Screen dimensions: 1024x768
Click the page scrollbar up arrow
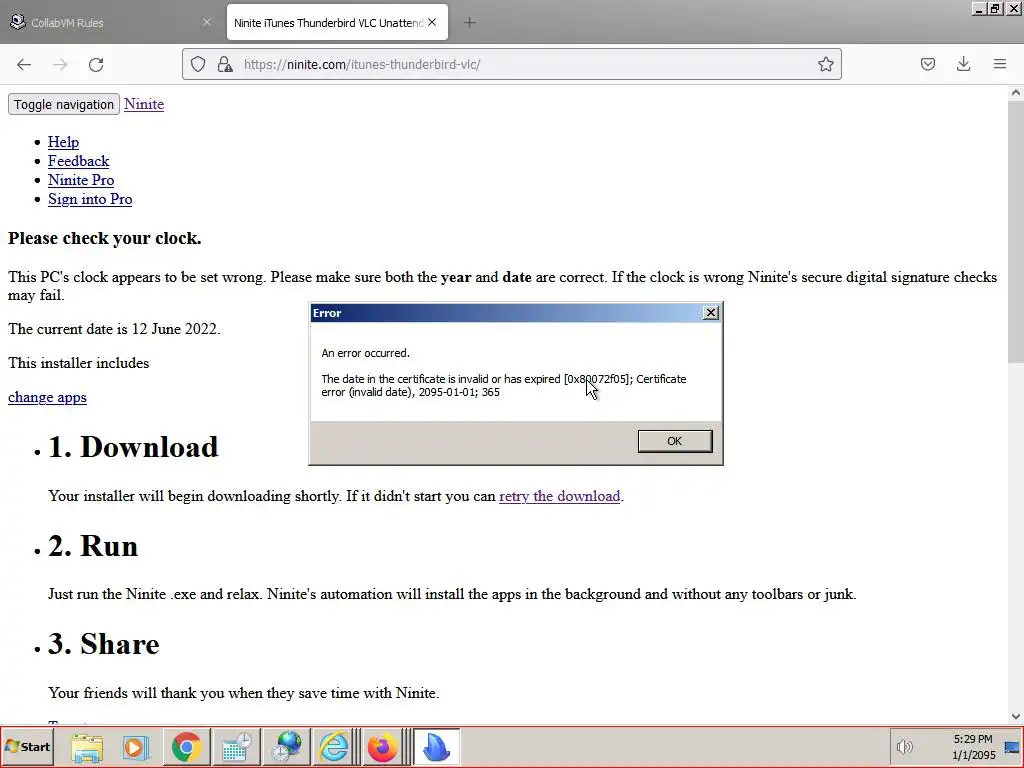[1016, 93]
